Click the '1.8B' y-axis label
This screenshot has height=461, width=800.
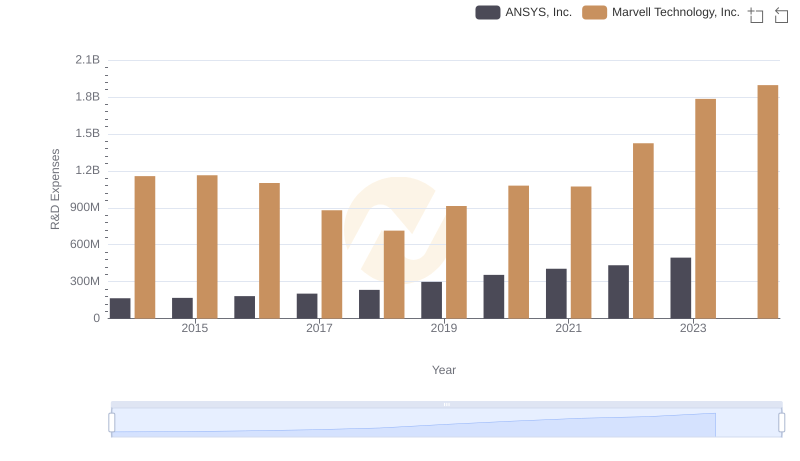[x=88, y=97]
